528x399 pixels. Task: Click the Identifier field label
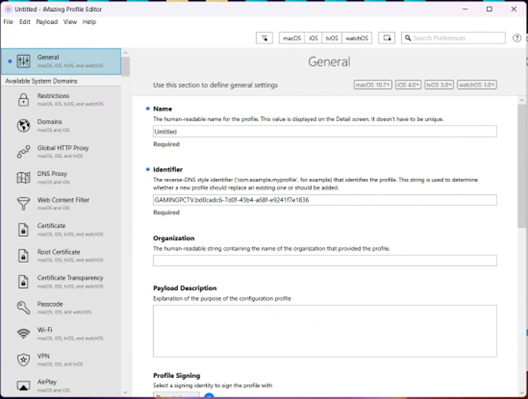pyautogui.click(x=168, y=169)
